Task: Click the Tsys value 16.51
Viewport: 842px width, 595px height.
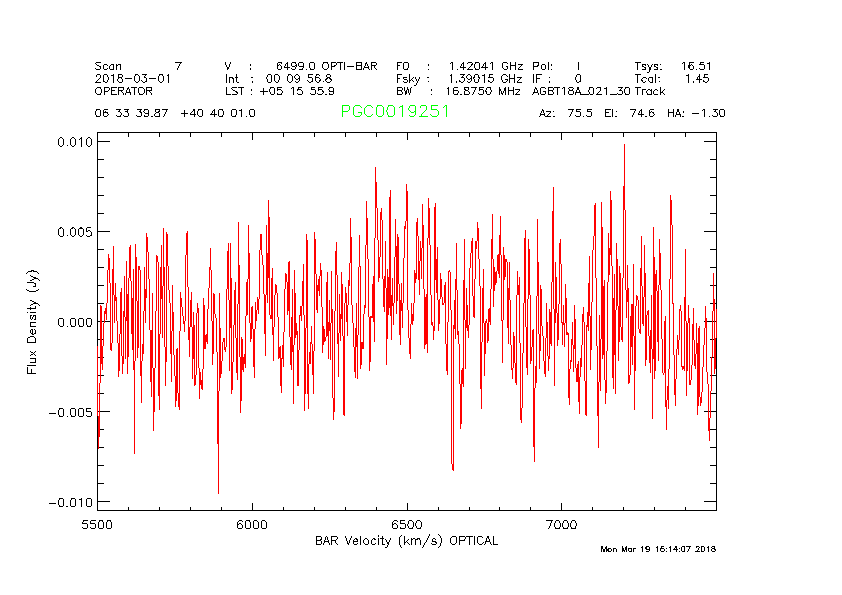Action: click(x=696, y=66)
